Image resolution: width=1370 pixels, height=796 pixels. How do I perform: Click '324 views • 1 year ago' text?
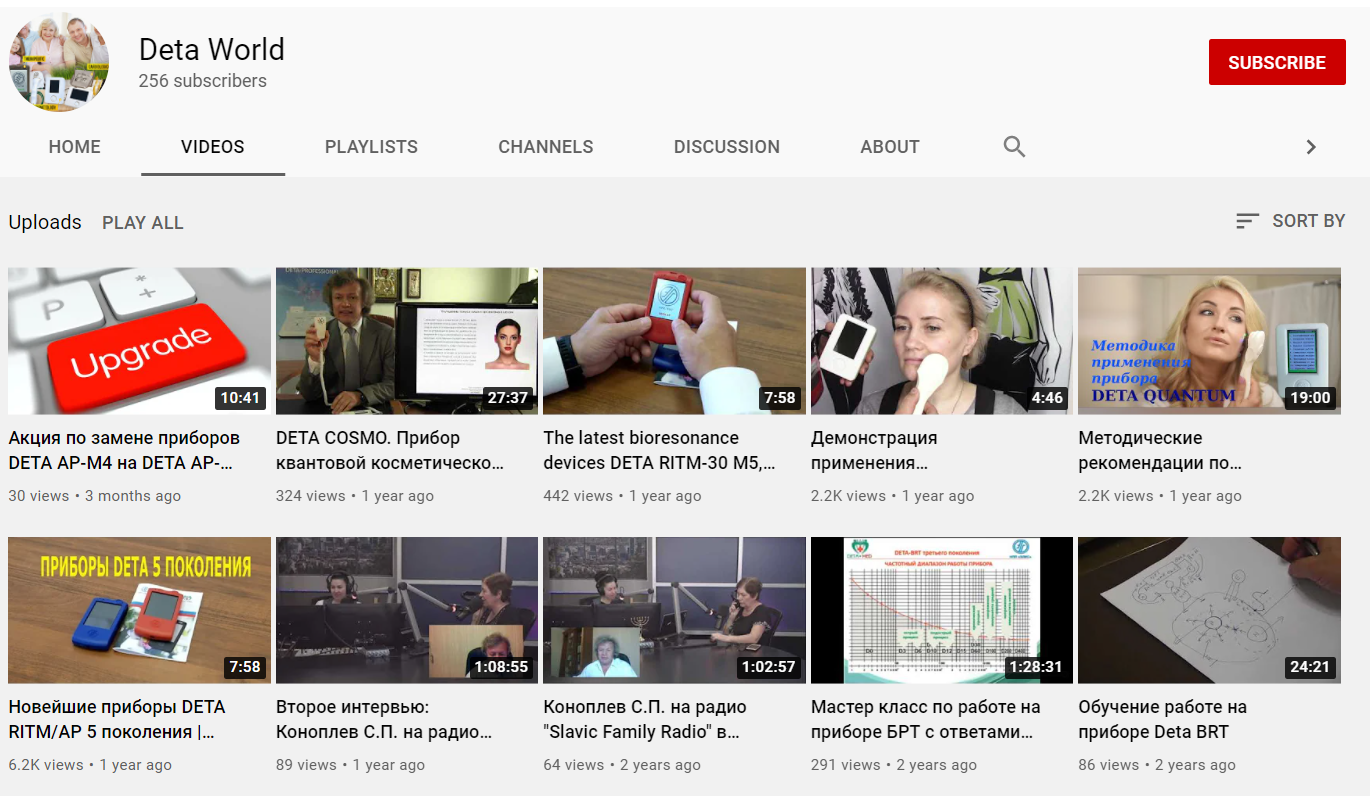[355, 496]
